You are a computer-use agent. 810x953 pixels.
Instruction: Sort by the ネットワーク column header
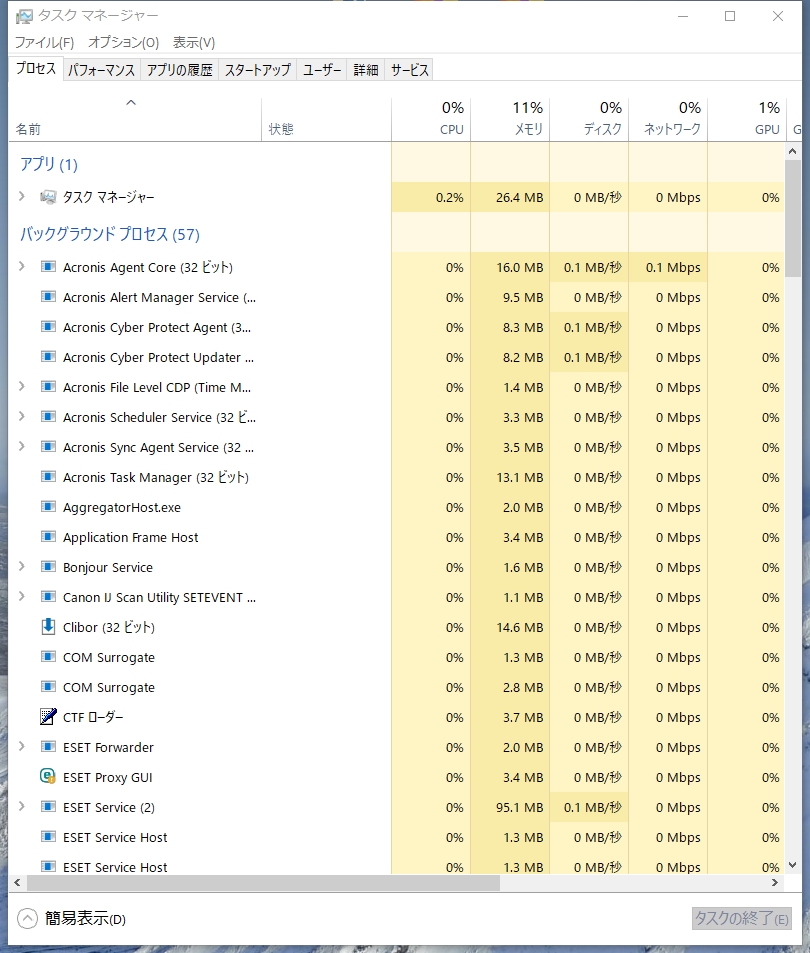(x=668, y=120)
